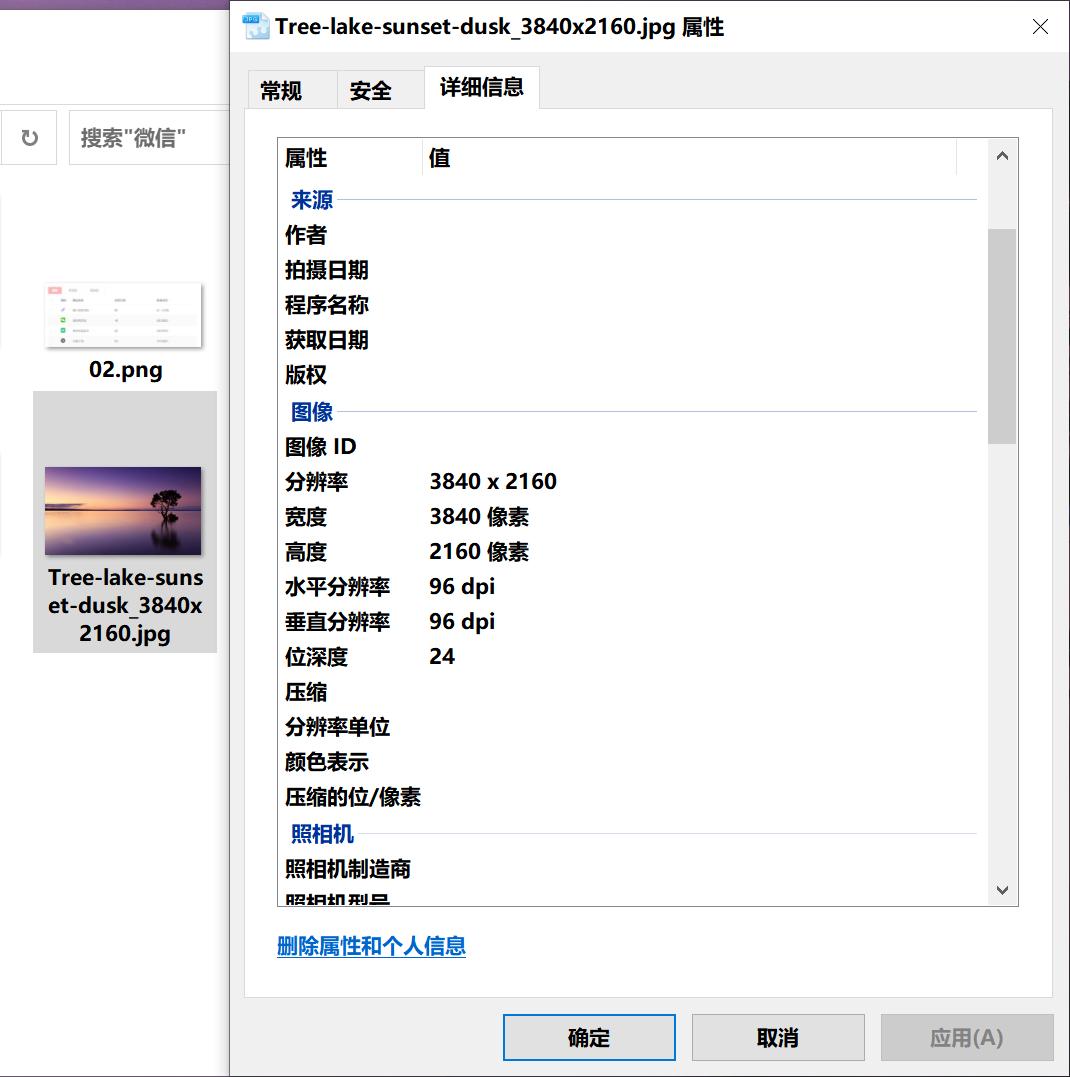Click the 应用 button
The height and width of the screenshot is (1077, 1070).
pyautogui.click(x=966, y=1037)
